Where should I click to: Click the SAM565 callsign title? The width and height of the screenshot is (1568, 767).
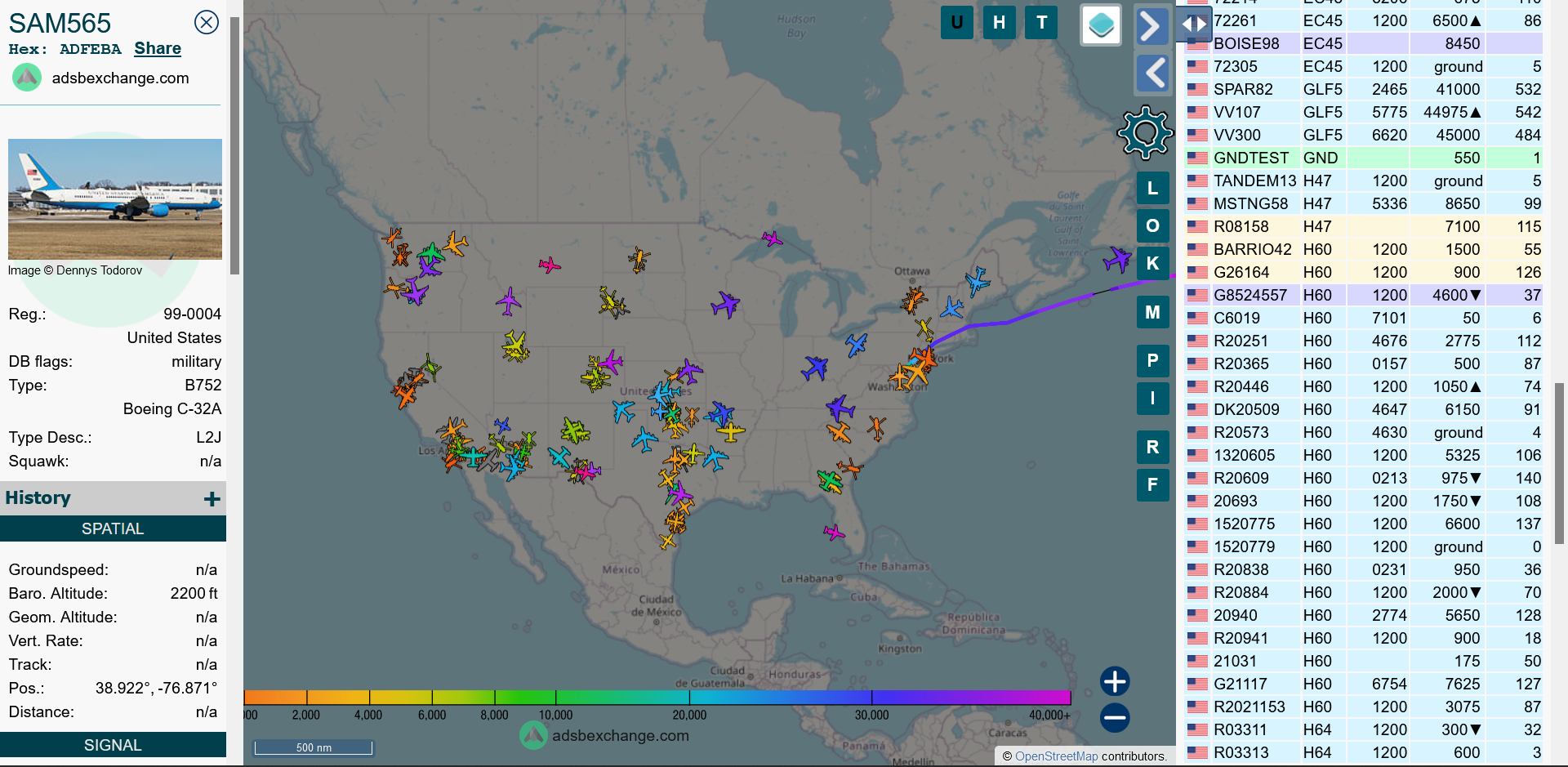click(x=60, y=23)
